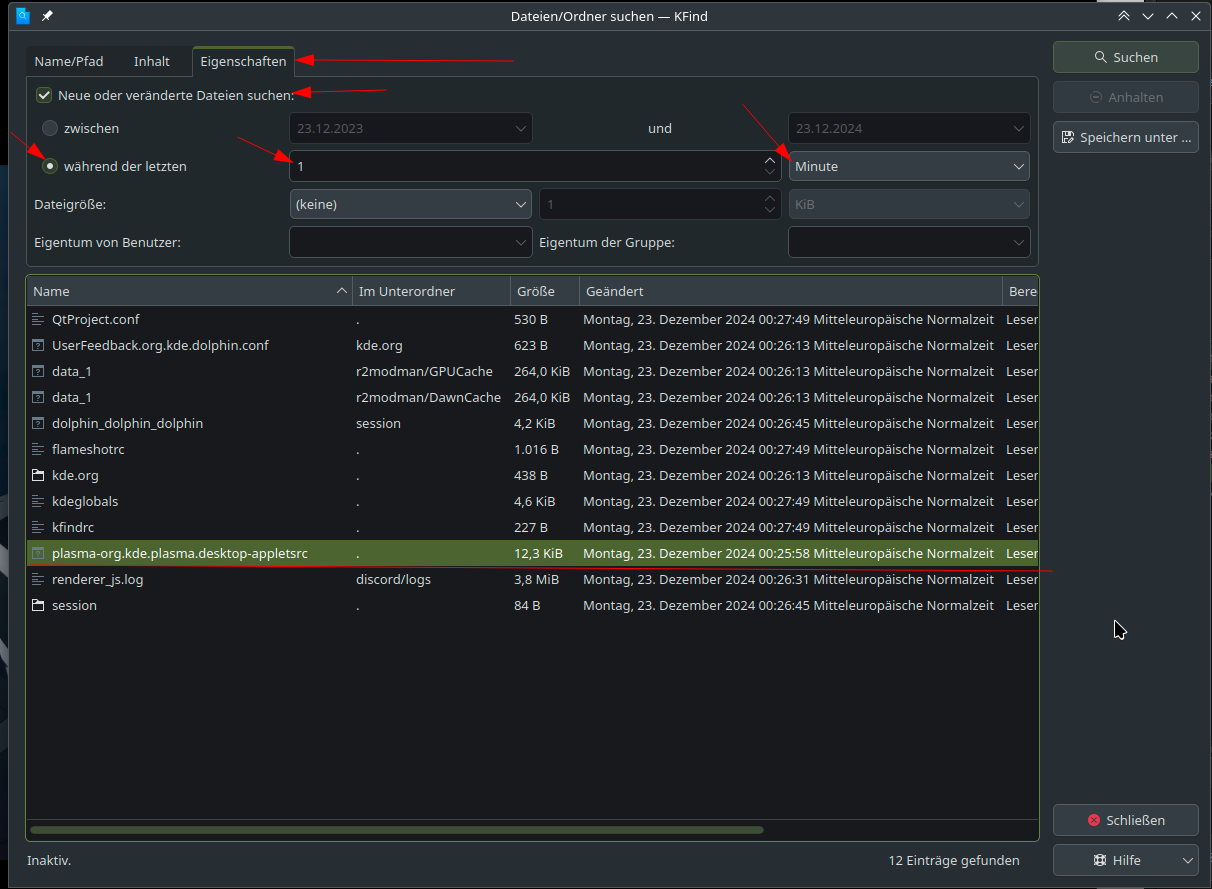Click folder icon of session
1212x889 pixels.
[x=38, y=605]
